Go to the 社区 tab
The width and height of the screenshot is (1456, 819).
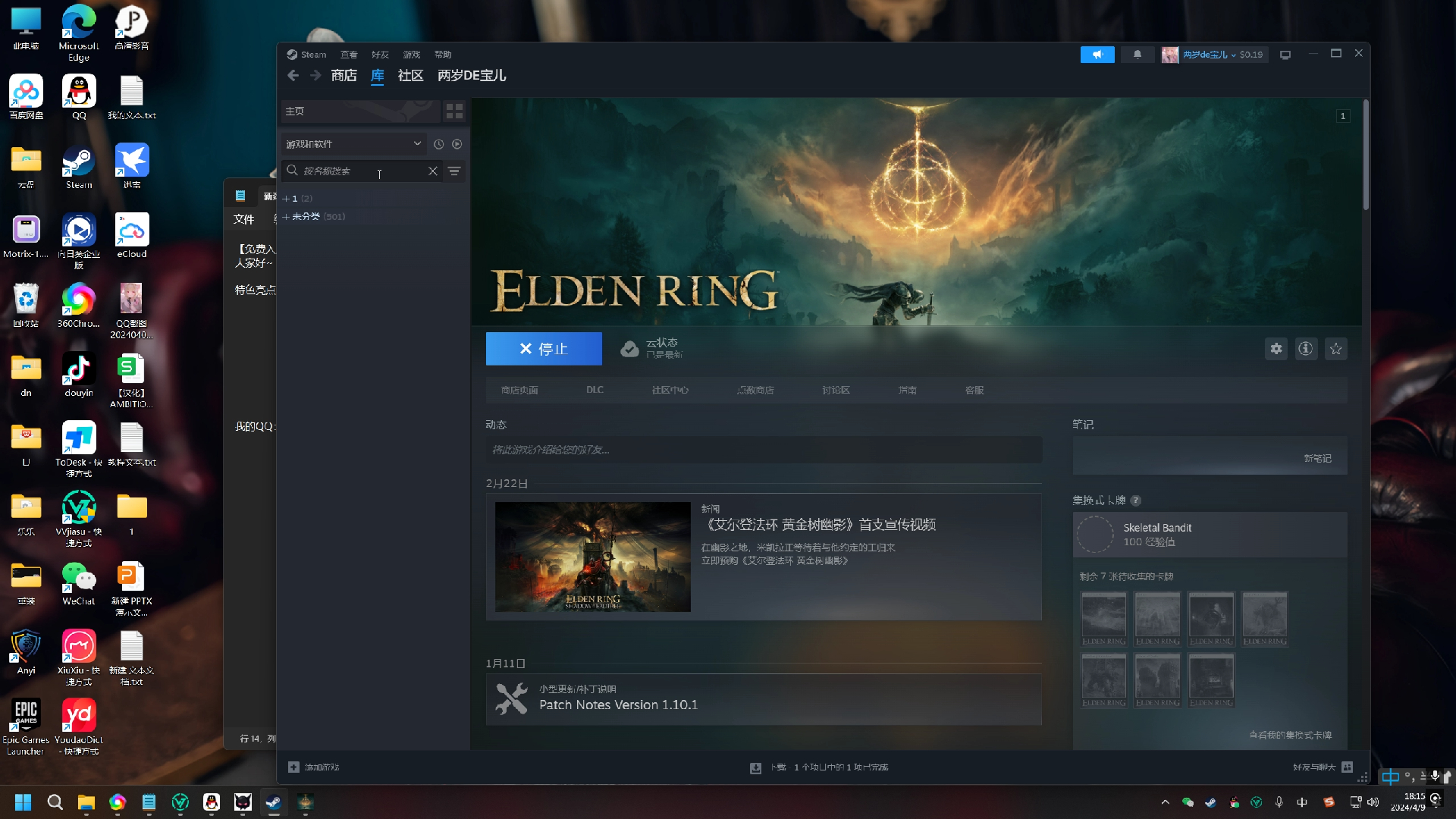click(411, 75)
